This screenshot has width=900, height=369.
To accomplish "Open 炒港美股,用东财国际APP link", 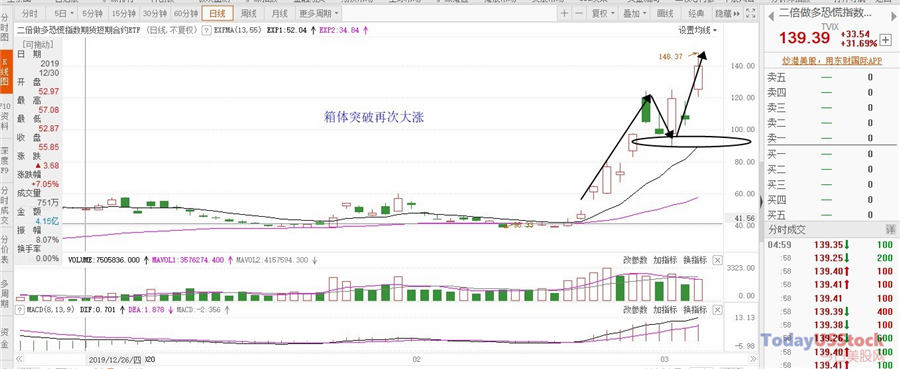I will coord(831,60).
